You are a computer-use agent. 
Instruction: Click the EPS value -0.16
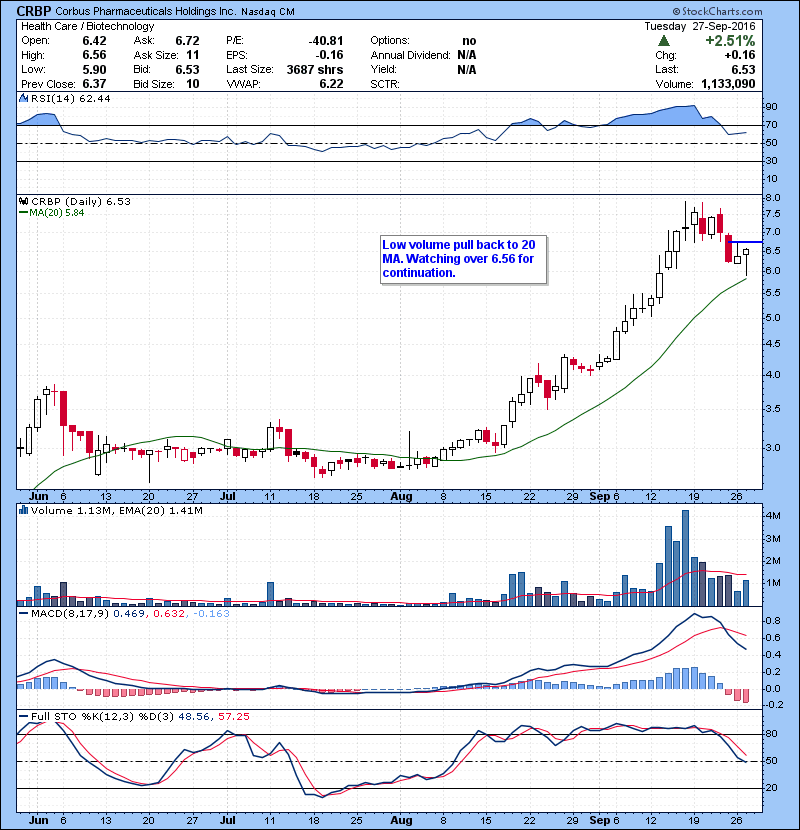[x=329, y=55]
